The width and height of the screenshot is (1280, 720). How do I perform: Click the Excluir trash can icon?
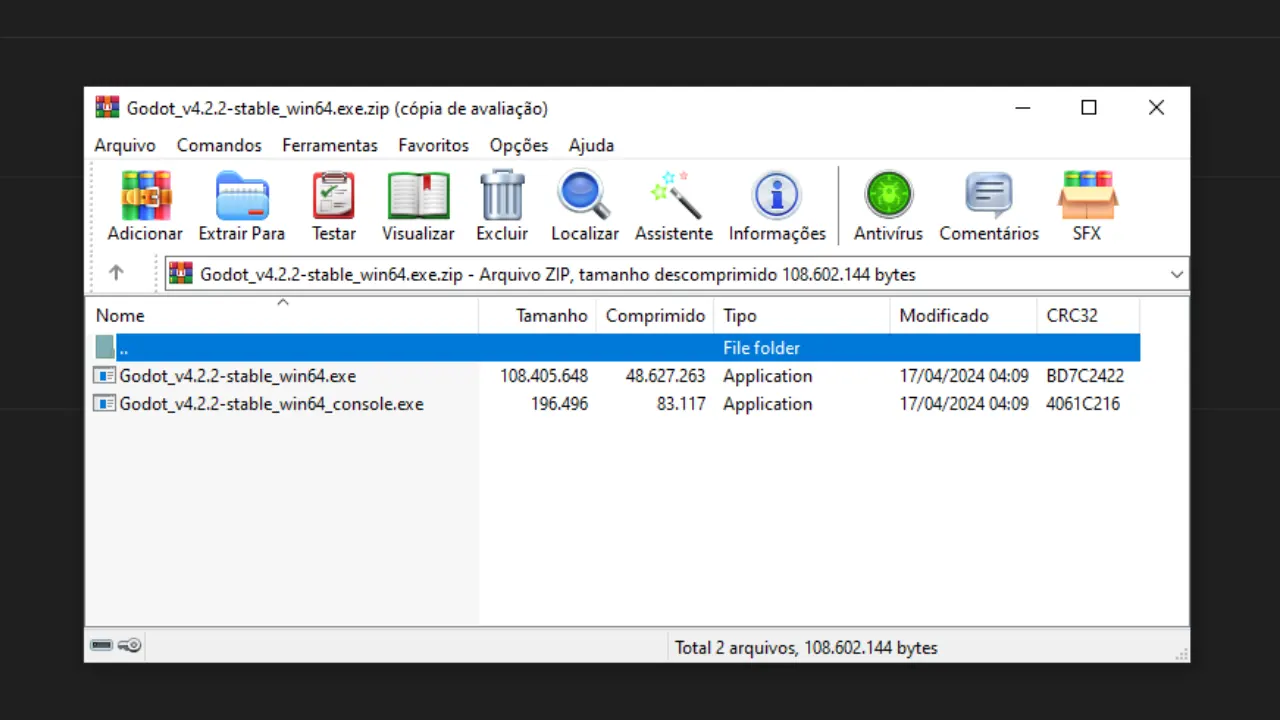(x=502, y=195)
